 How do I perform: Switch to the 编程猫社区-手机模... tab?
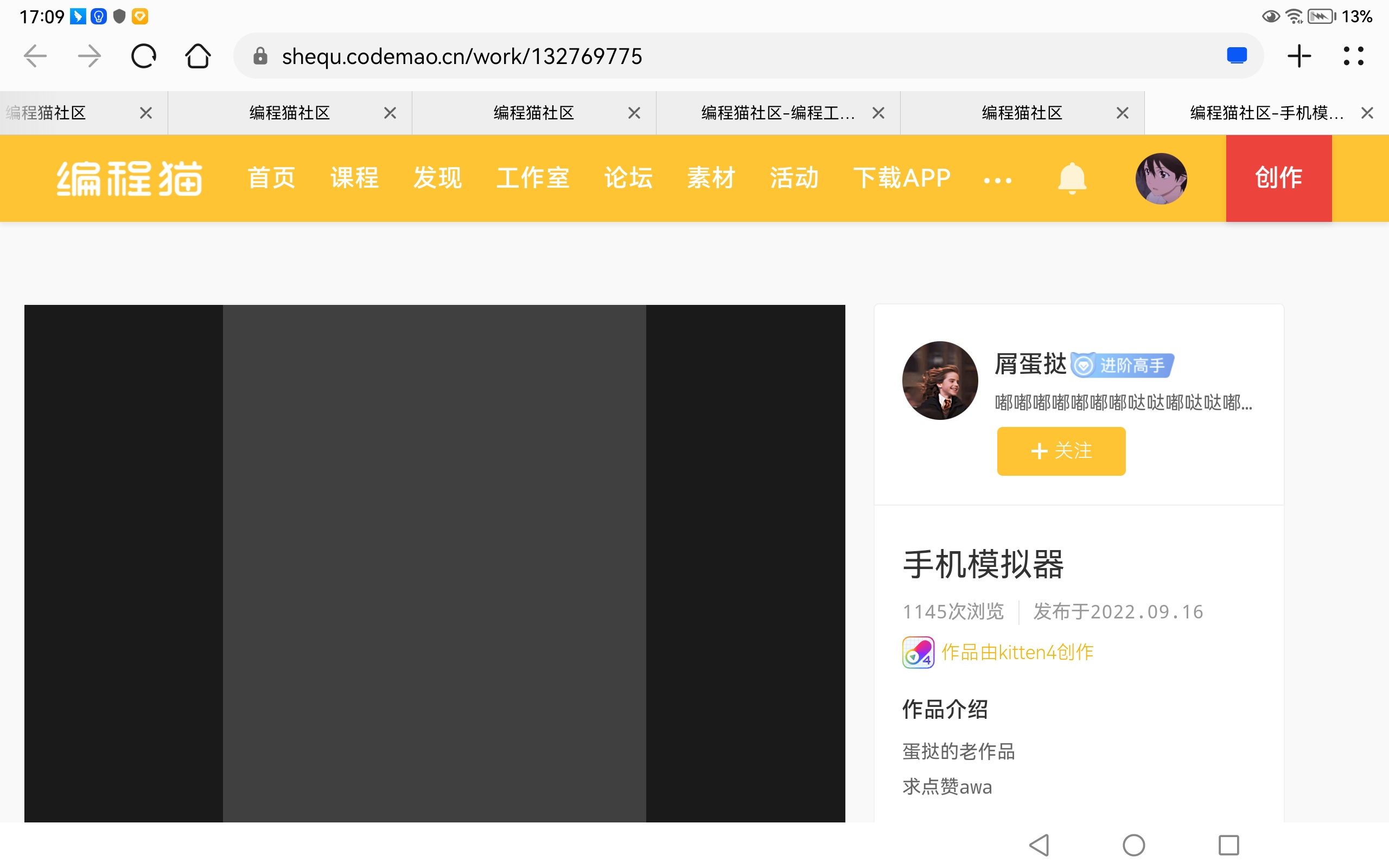tap(1267, 113)
